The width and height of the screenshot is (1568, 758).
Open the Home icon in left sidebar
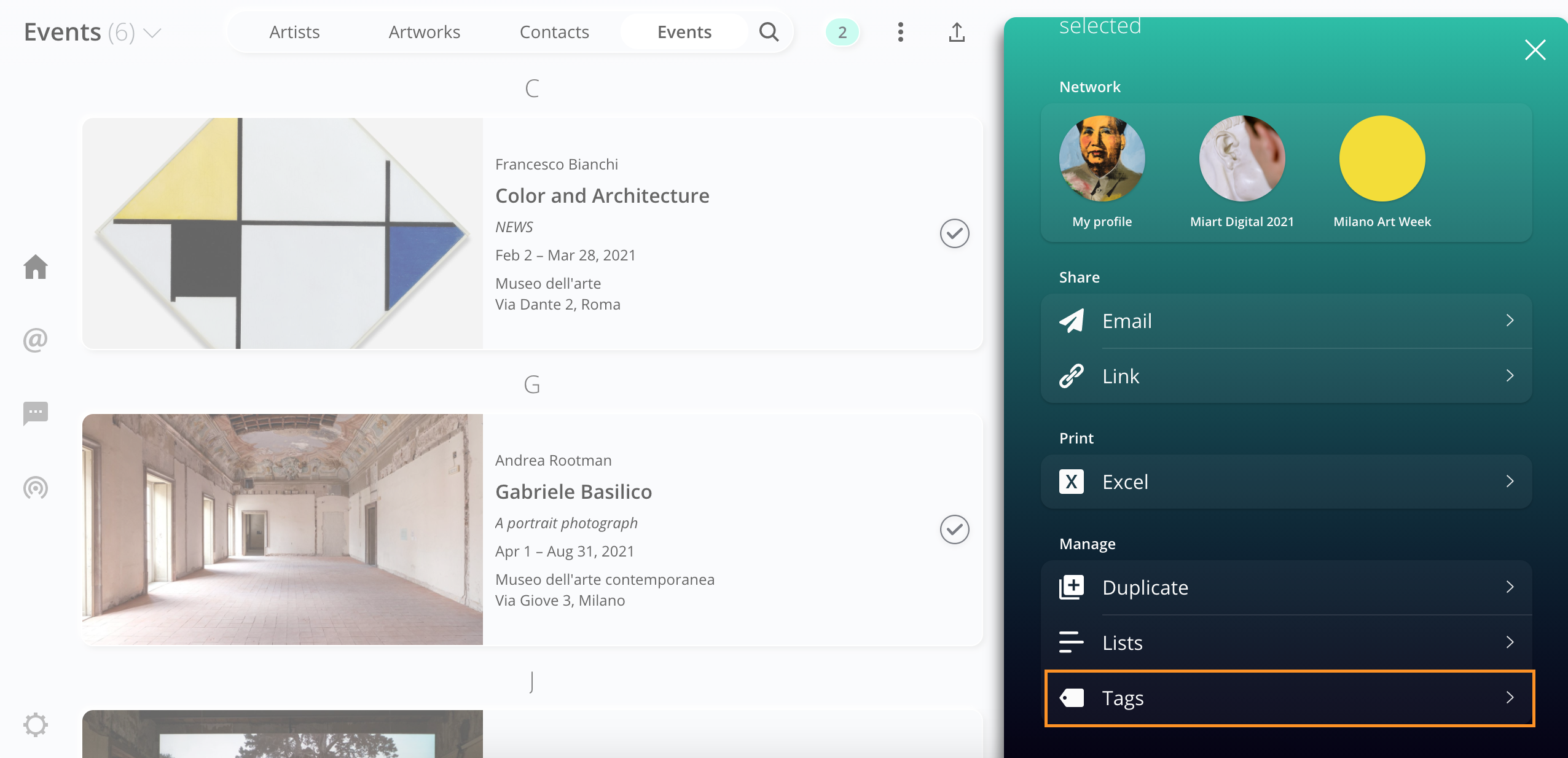pyautogui.click(x=36, y=267)
